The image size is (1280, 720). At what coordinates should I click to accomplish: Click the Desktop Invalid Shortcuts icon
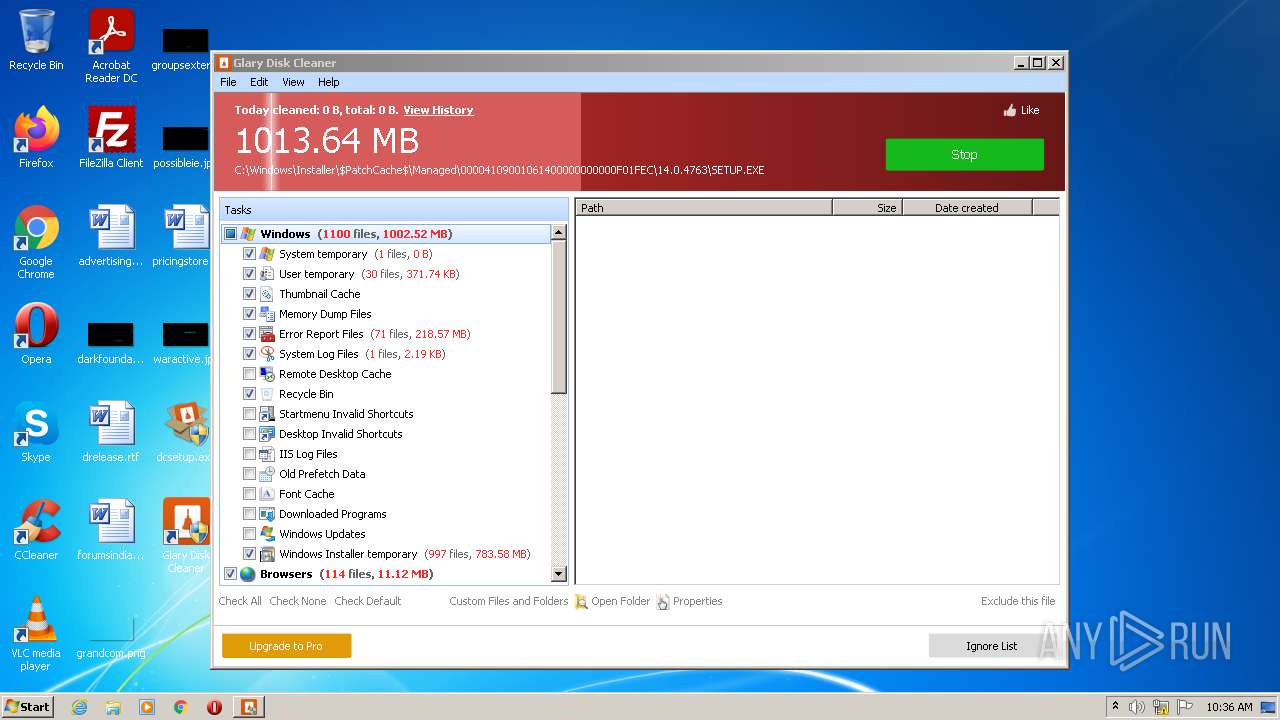pyautogui.click(x=267, y=434)
